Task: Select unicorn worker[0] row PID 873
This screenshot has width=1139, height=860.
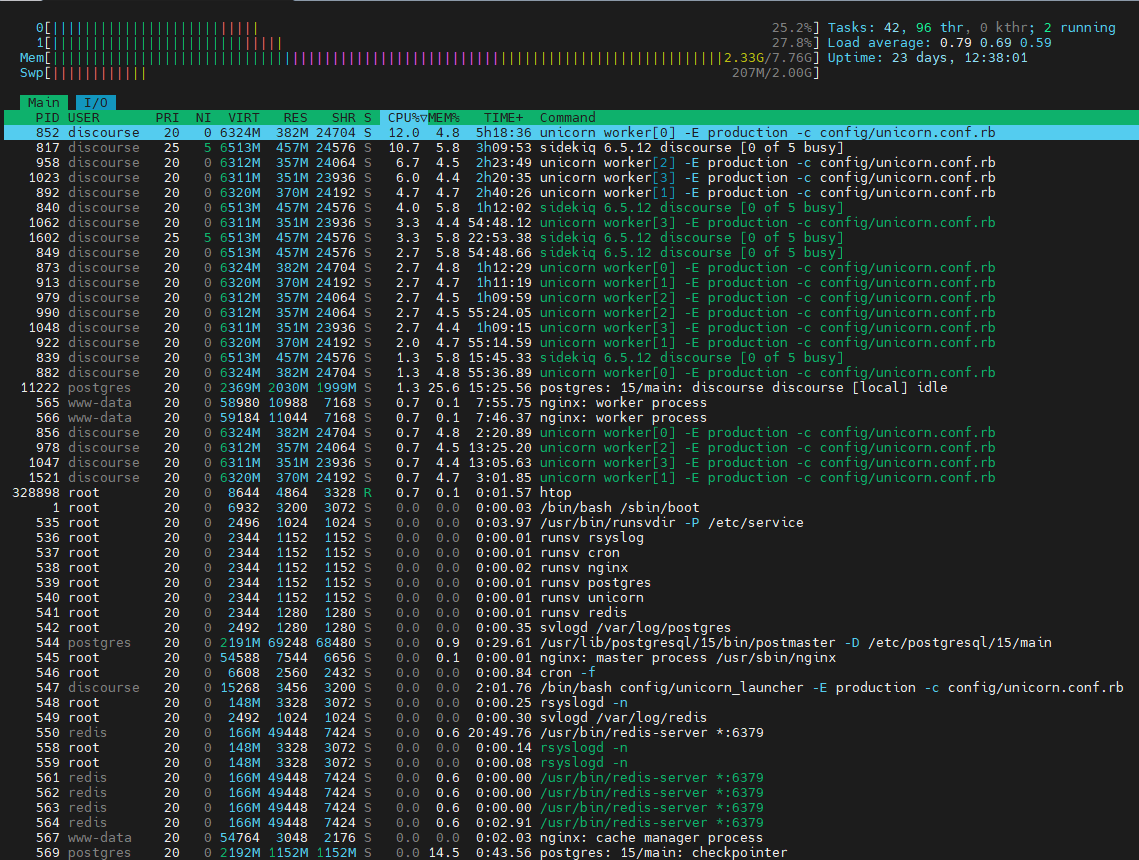Action: coord(570,268)
